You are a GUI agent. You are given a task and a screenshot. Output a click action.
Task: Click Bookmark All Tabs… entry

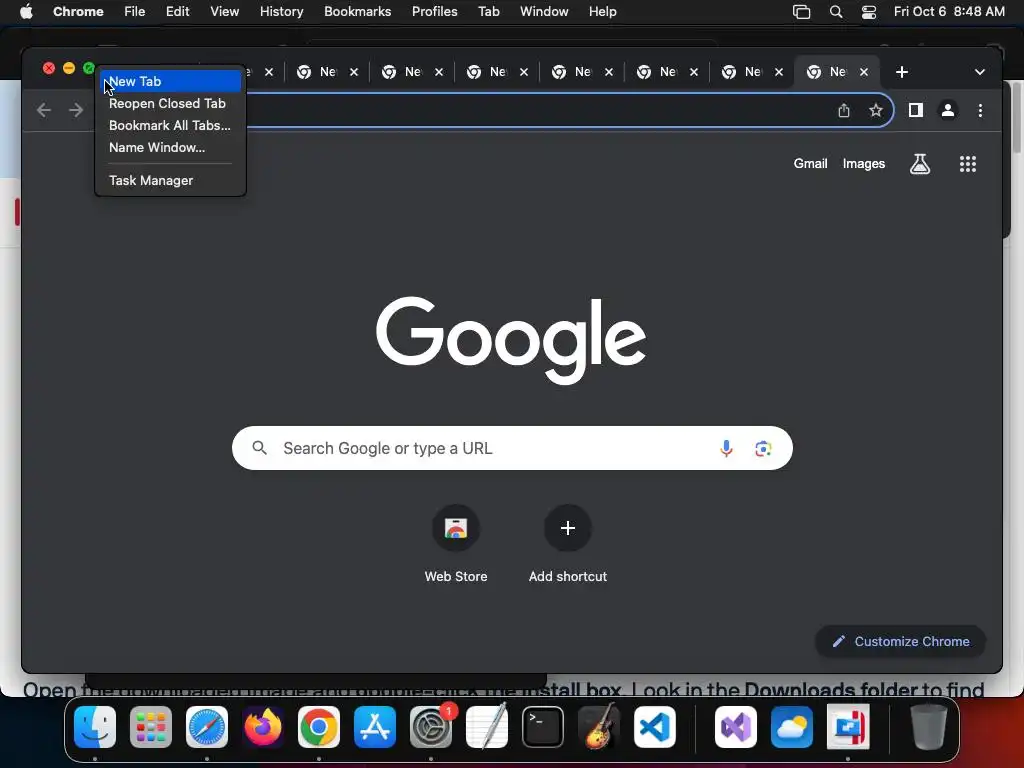point(170,125)
